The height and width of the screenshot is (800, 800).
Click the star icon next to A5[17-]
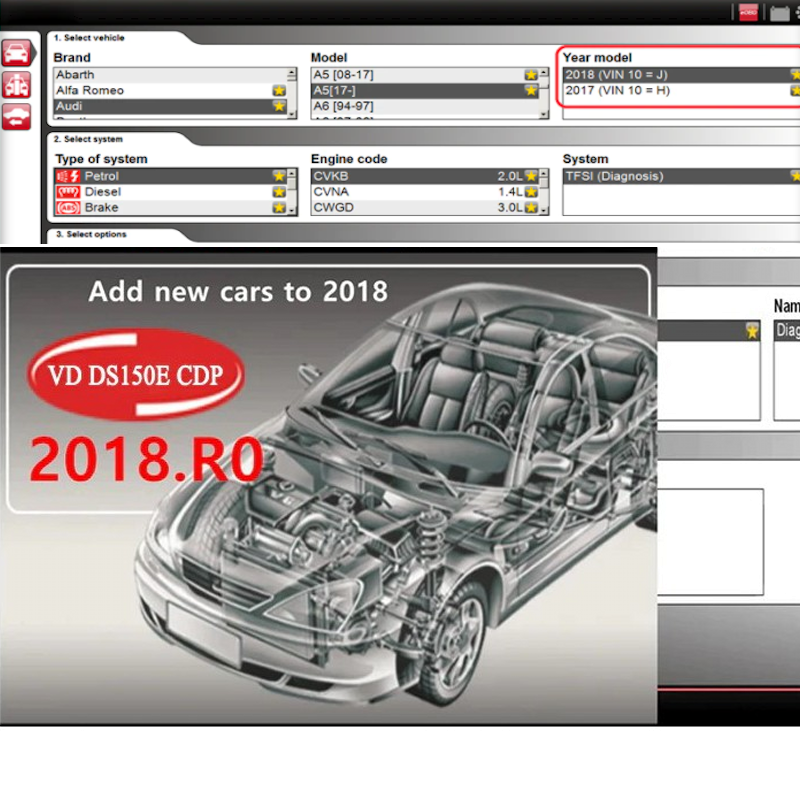[x=531, y=91]
